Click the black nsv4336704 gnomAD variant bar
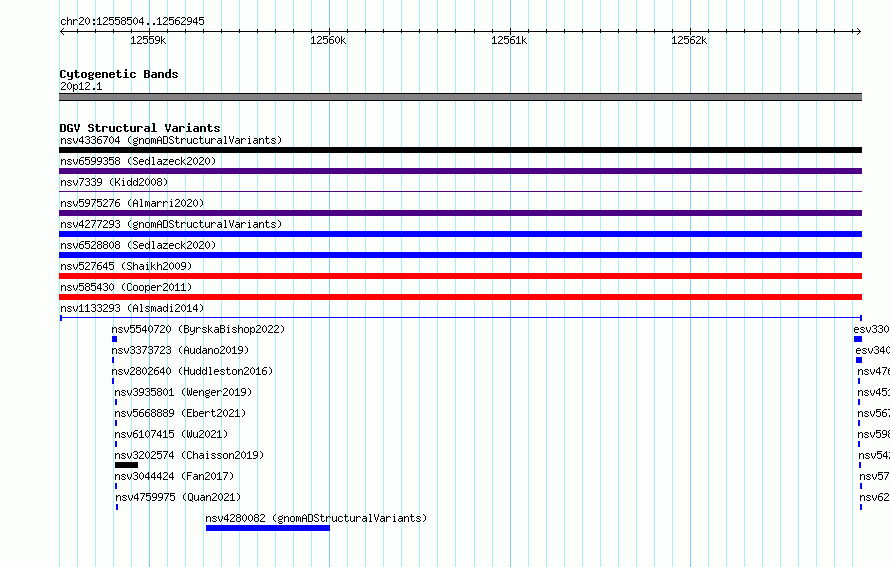Image resolution: width=890 pixels, height=567 pixels. 460,150
